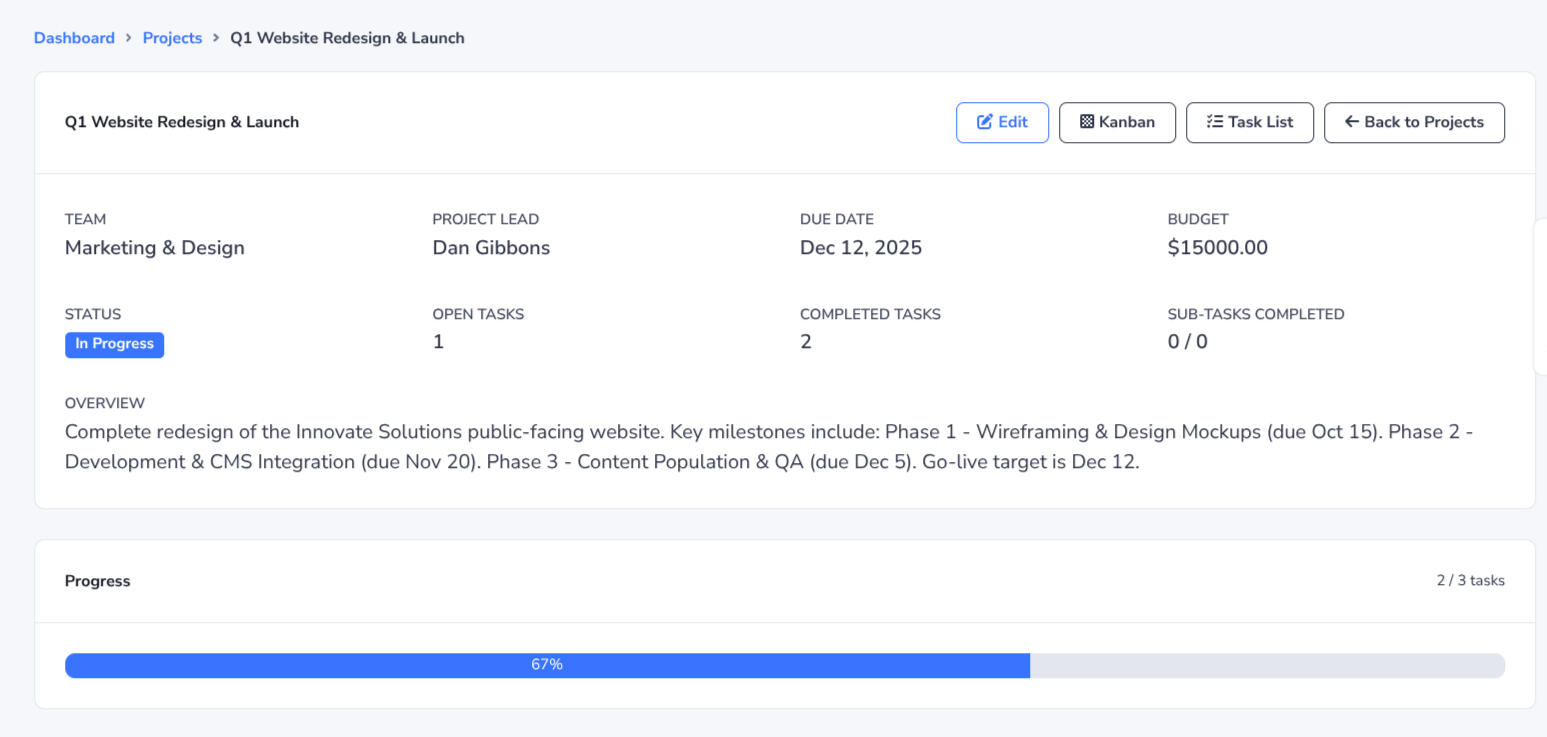
Task: Click the unfilled gray part of progress bar
Action: (x=1266, y=665)
